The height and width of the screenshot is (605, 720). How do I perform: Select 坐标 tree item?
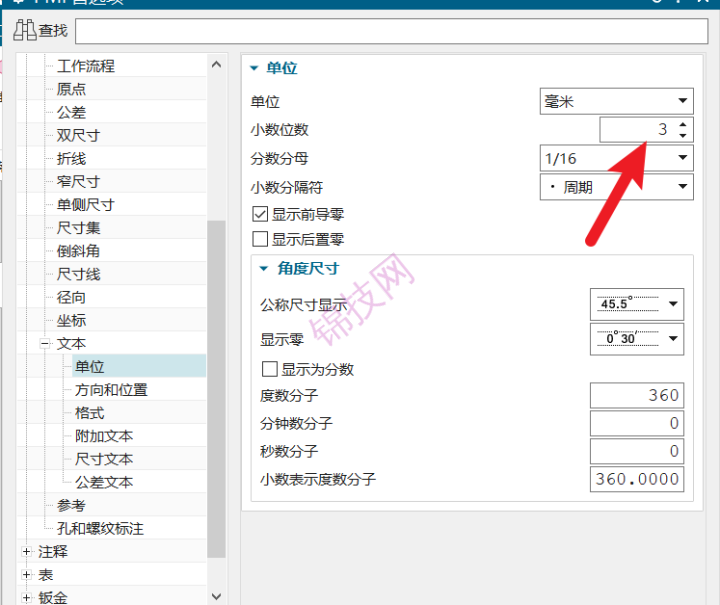pyautogui.click(x=71, y=320)
